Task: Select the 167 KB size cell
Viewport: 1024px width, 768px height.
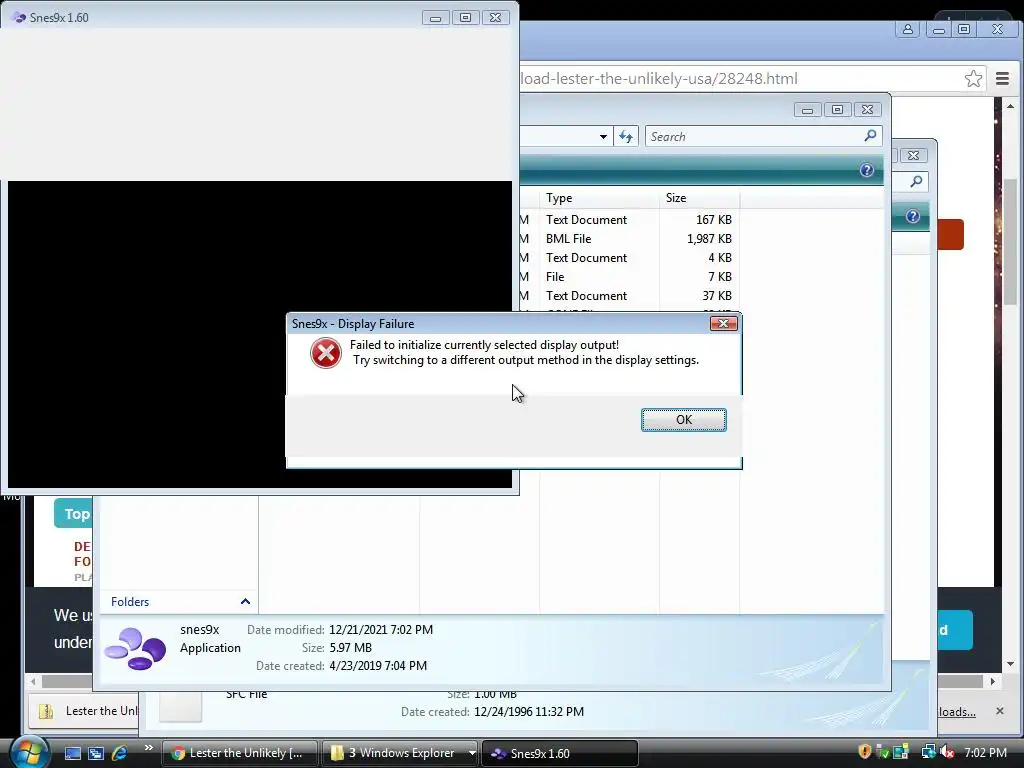Action: pyautogui.click(x=713, y=220)
